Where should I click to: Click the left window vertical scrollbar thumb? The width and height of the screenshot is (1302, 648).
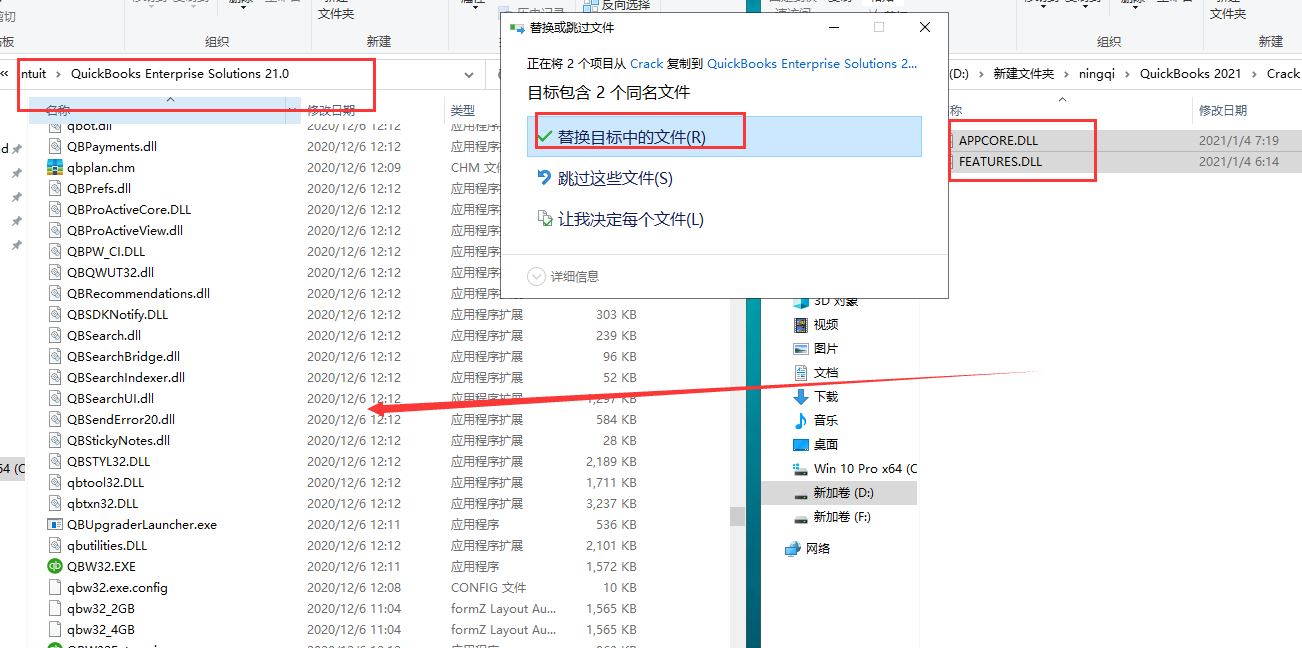(x=738, y=516)
